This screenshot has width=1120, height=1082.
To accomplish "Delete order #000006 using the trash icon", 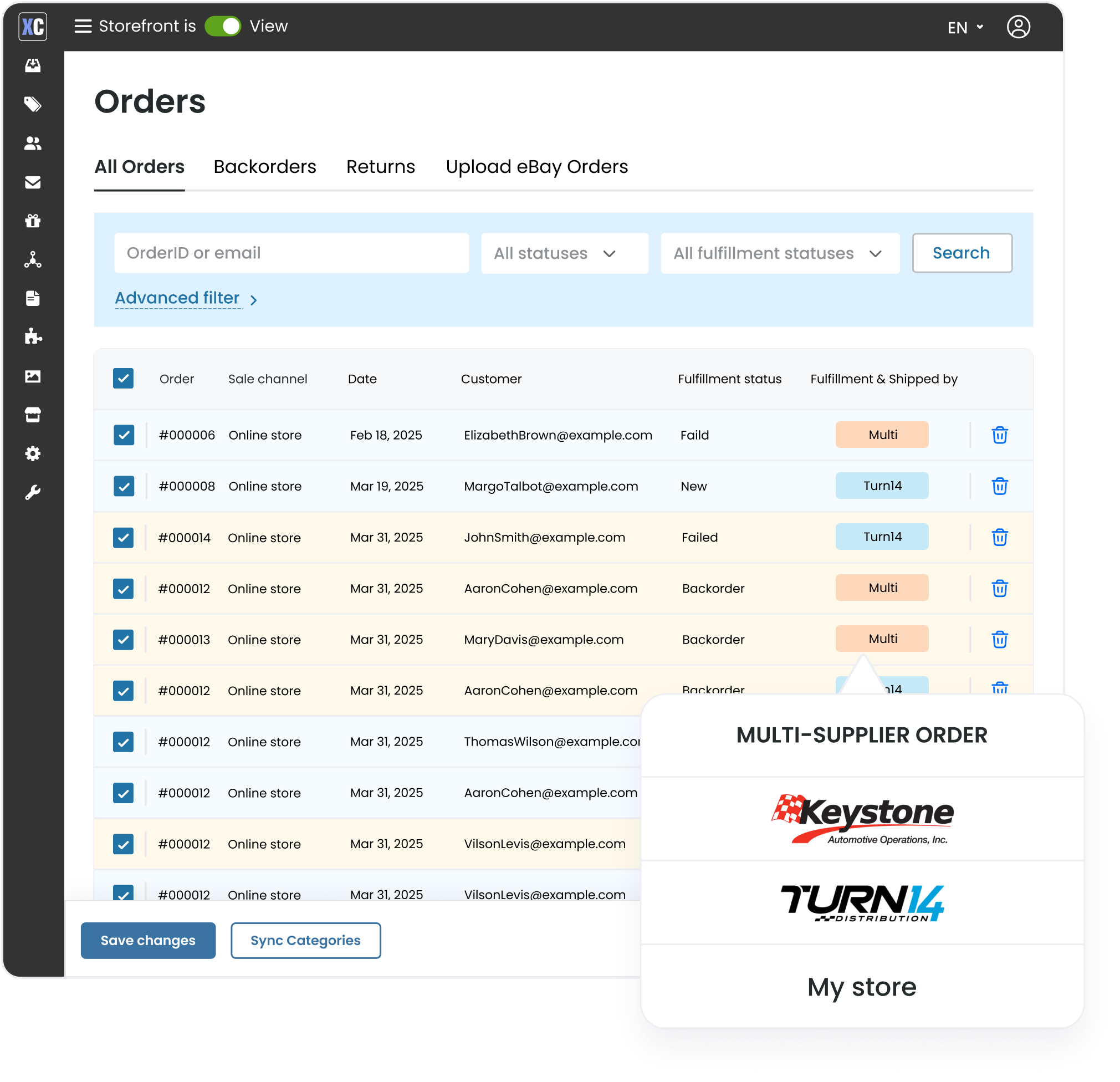I will [x=999, y=435].
